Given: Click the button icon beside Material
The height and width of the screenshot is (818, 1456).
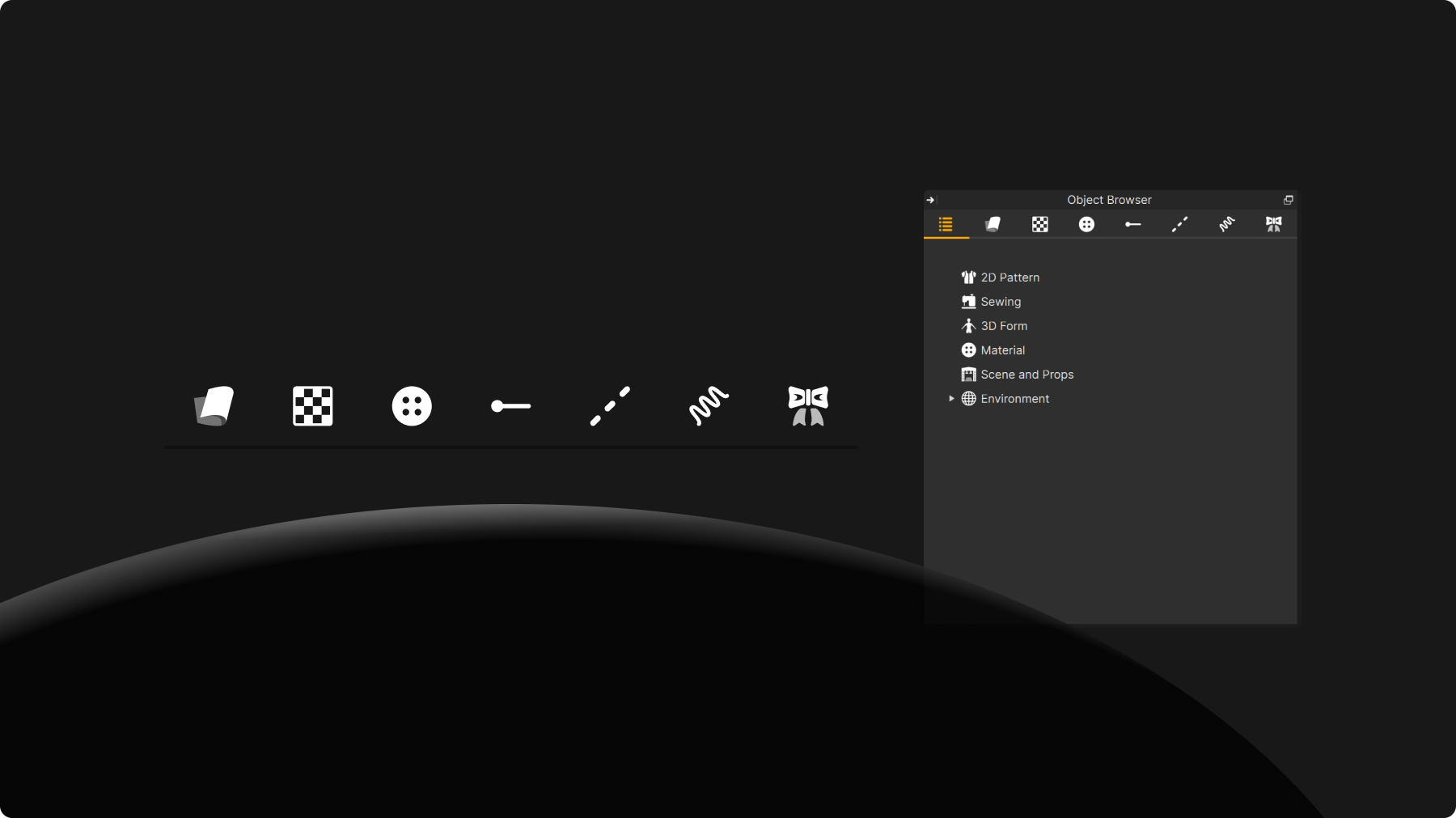Looking at the screenshot, I should point(968,350).
